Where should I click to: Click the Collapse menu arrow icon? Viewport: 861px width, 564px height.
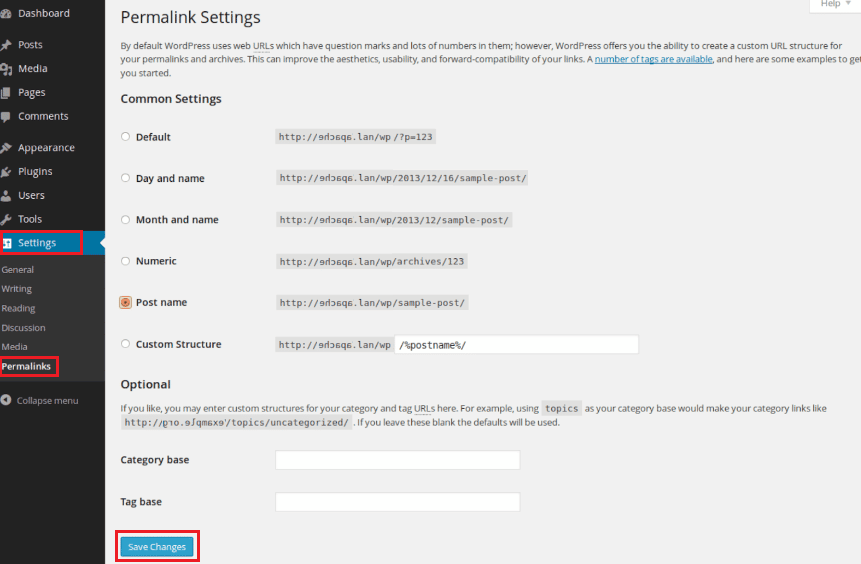pyautogui.click(x=6, y=400)
